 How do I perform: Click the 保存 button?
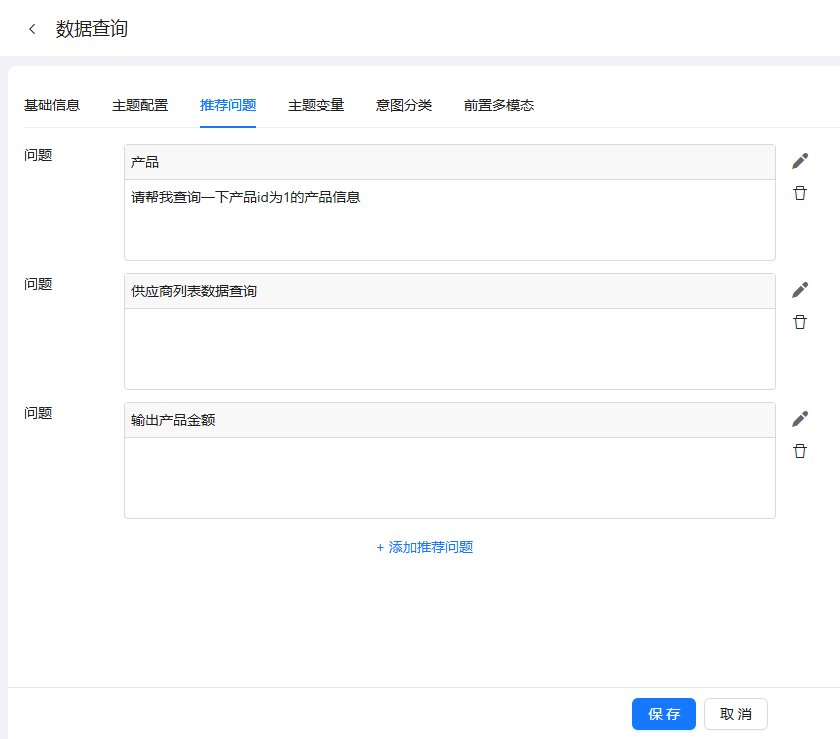664,714
